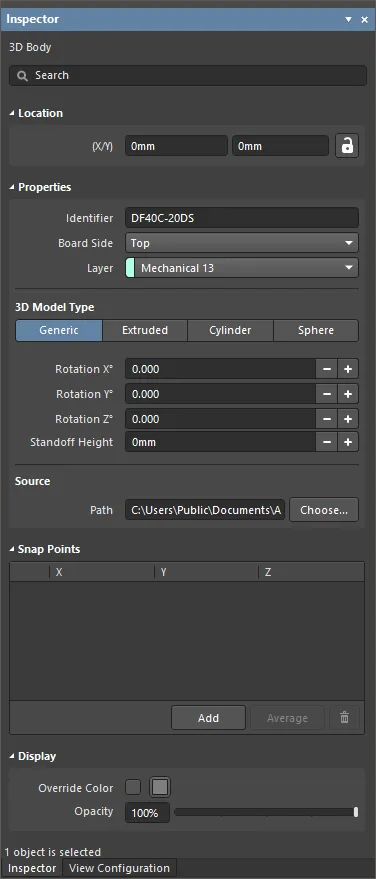Screen dimensions: 376x879
Task: Select Sphere 3D model type
Action: [x=316, y=330]
